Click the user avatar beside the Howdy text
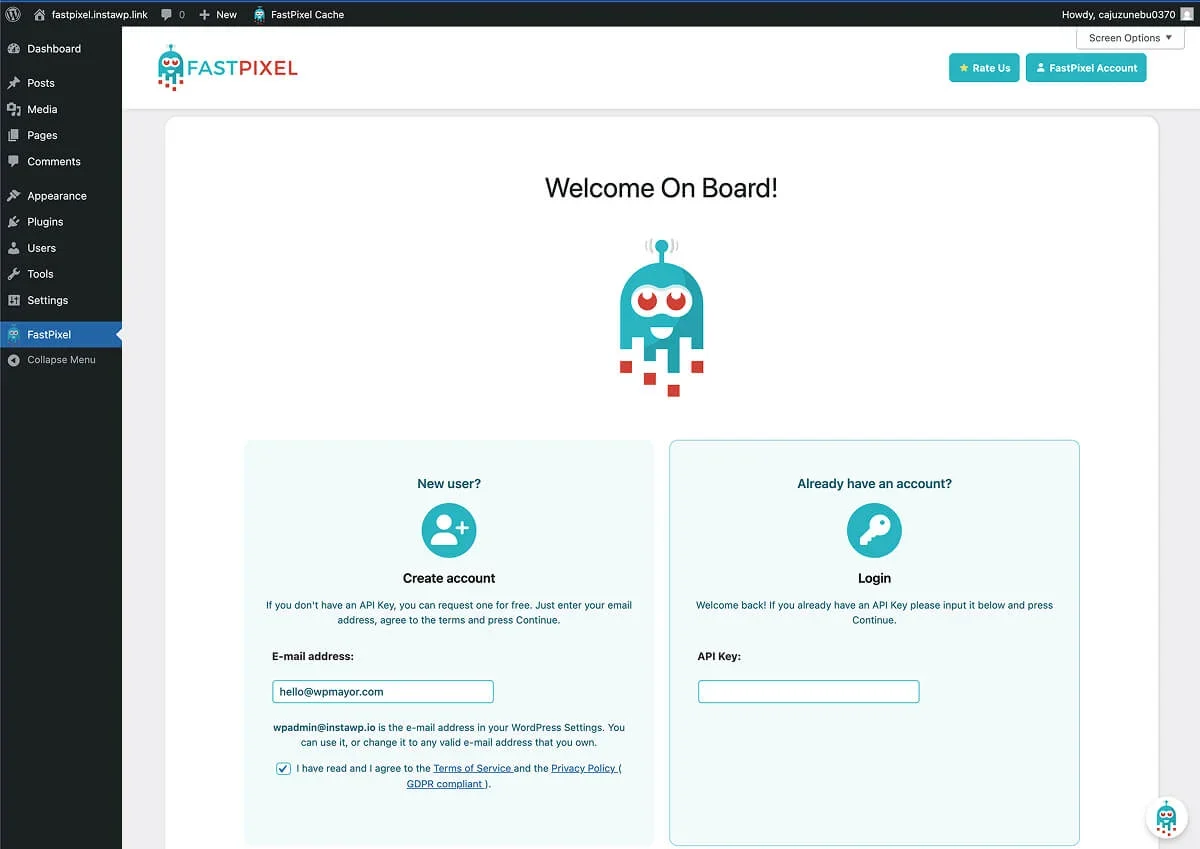1200x849 pixels. [x=1187, y=14]
